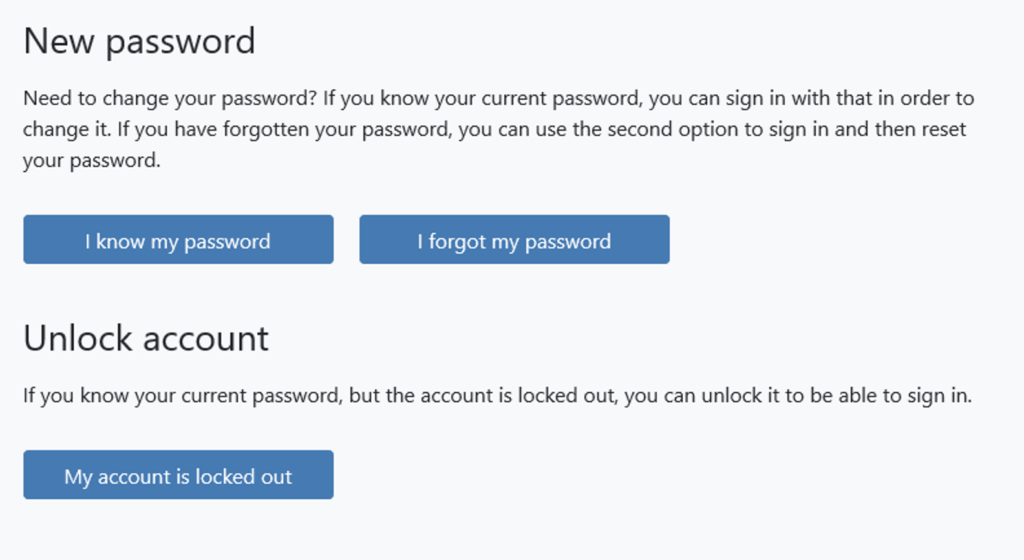Click the text line ending "your password."
Image resolution: width=1024 pixels, height=560 pixels.
pyautogui.click(x=91, y=161)
